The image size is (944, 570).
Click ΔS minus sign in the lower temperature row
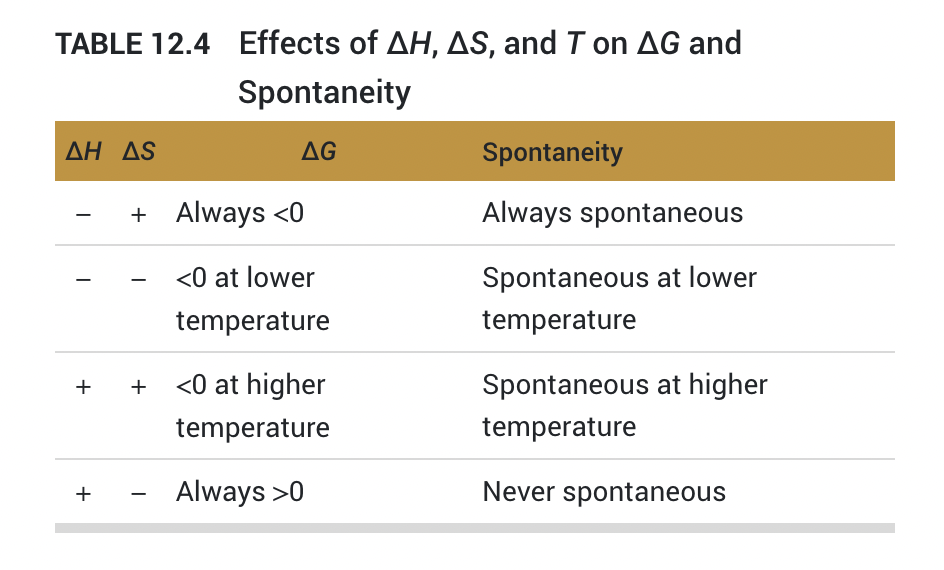pos(138,279)
